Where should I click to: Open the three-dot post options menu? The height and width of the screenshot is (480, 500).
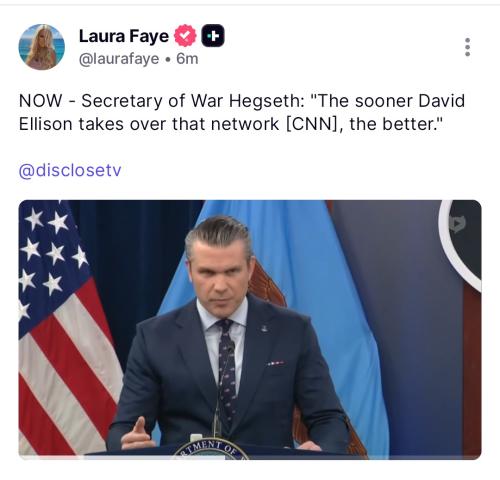[x=467, y=47]
